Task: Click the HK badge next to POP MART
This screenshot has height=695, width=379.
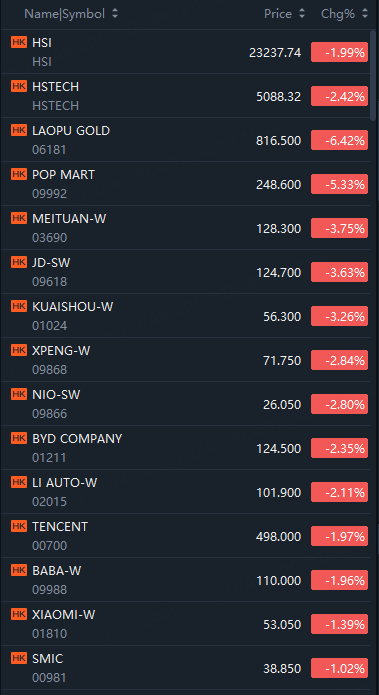Action: pyautogui.click(x=19, y=174)
